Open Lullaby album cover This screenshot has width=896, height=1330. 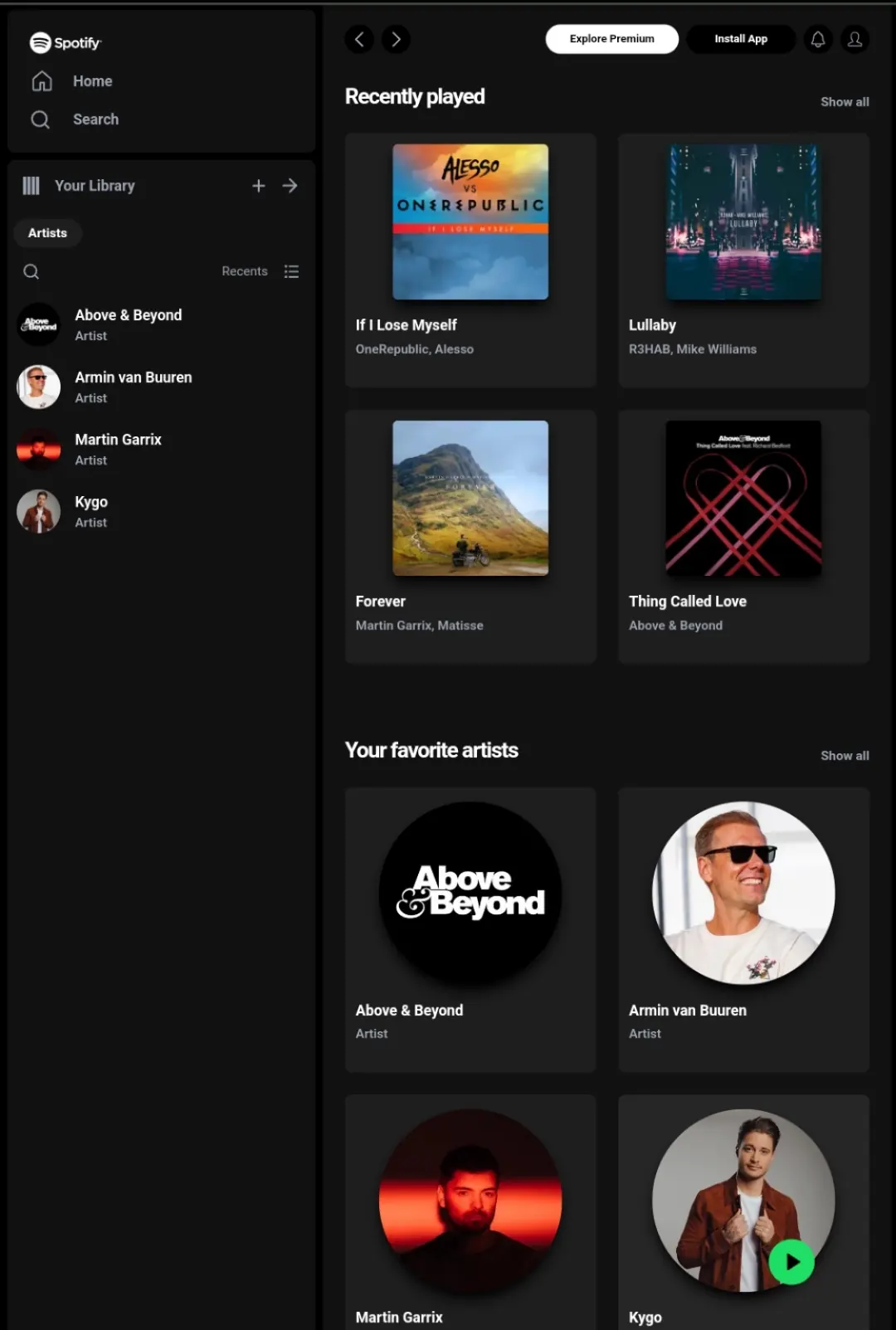point(743,222)
